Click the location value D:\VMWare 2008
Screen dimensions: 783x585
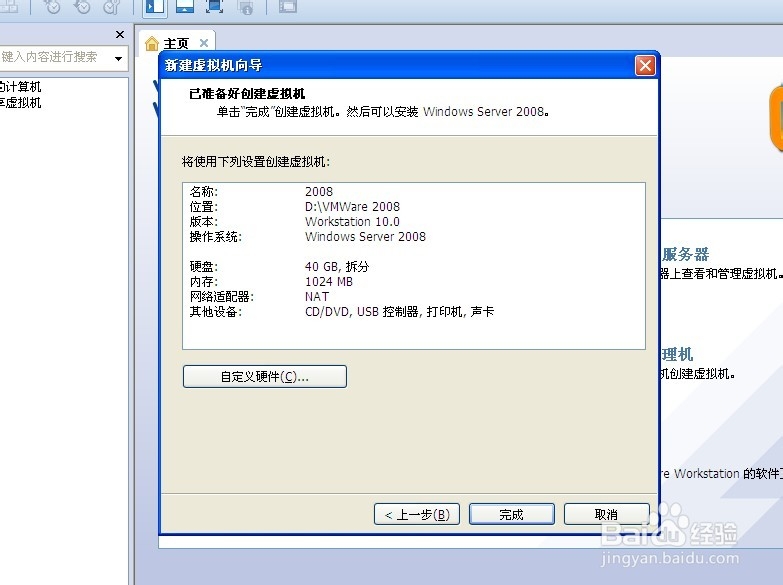(353, 207)
